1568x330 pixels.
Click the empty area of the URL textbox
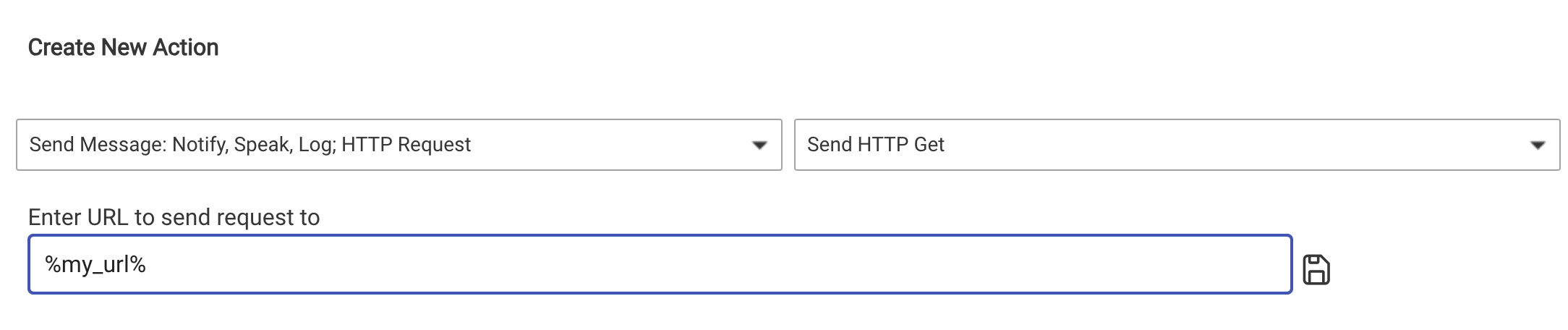[x=723, y=265]
